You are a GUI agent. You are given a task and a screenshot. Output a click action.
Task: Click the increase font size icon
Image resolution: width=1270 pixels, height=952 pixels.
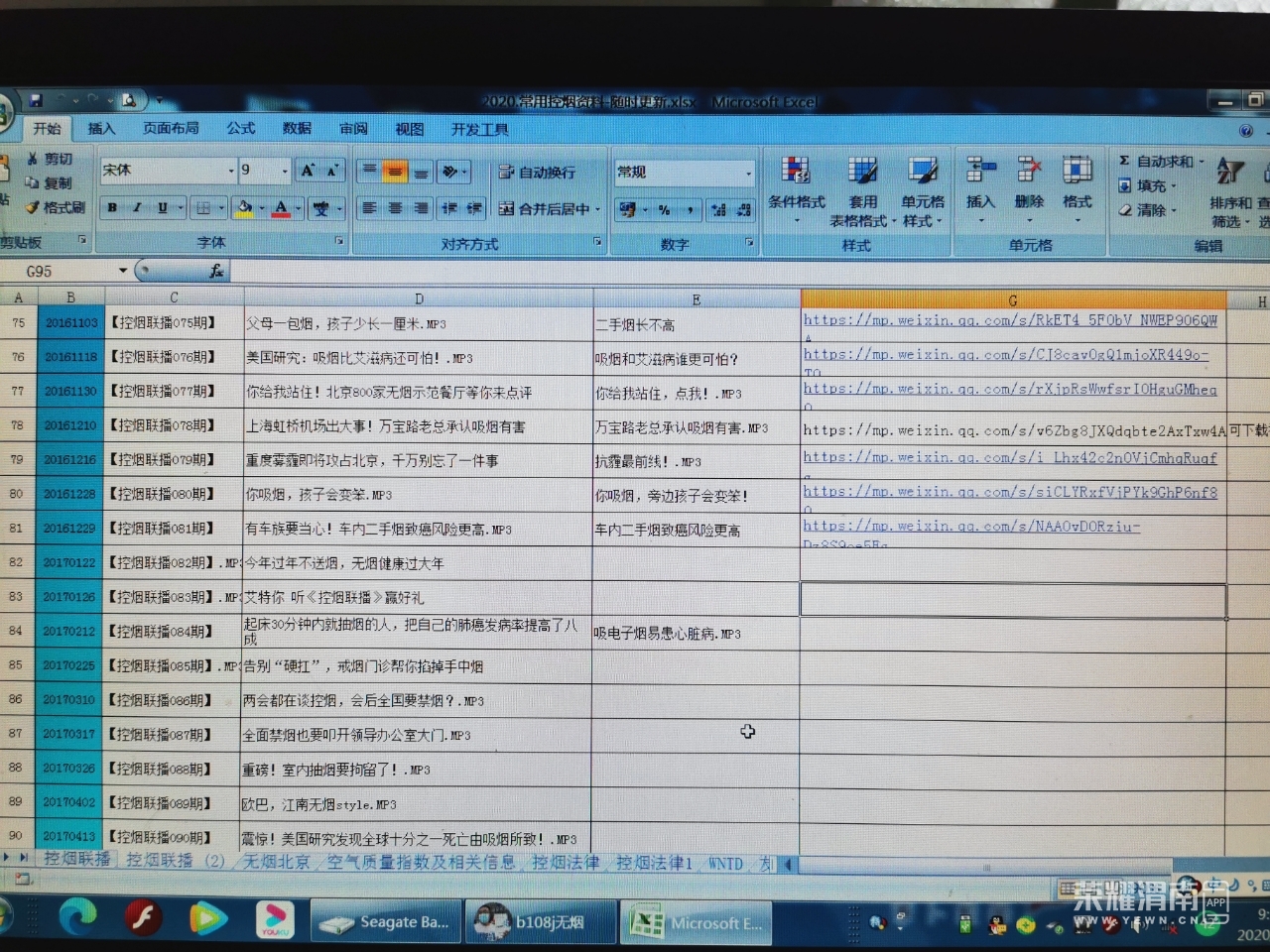[308, 171]
